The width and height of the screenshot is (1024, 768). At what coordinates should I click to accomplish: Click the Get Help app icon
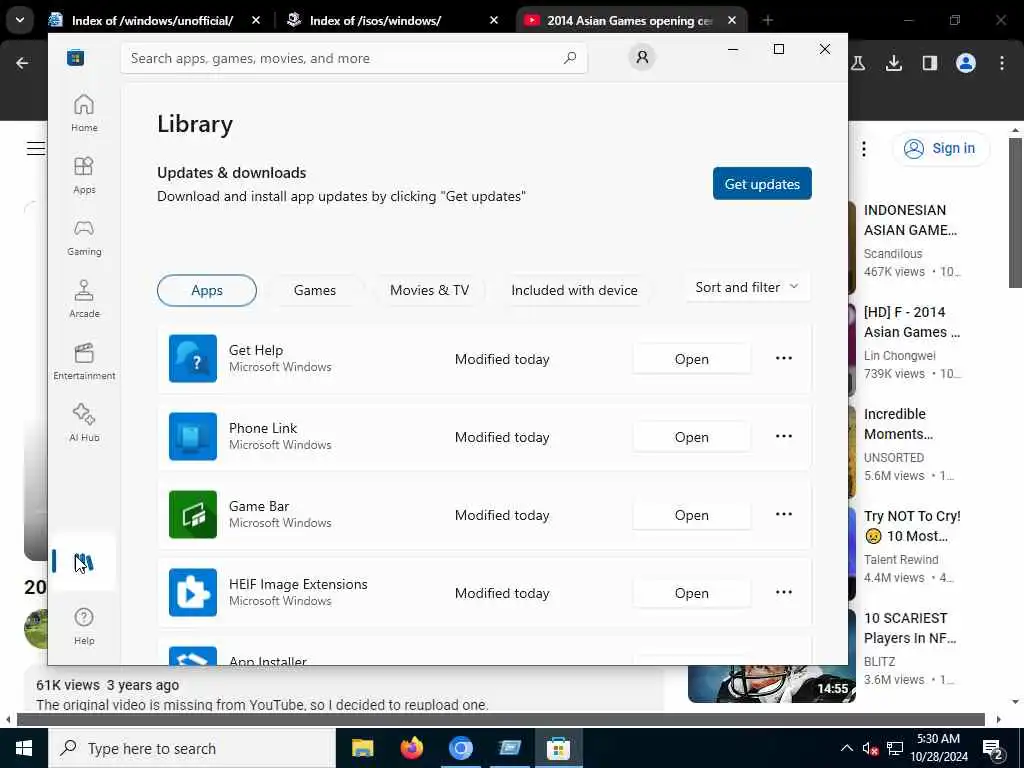[x=193, y=359]
